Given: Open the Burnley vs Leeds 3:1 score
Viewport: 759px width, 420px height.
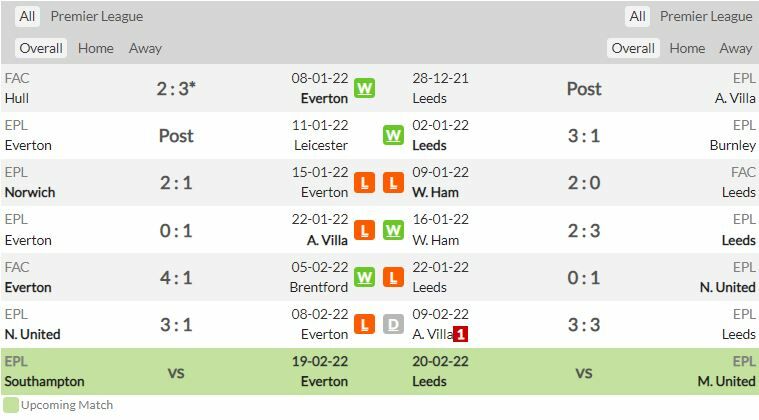Looking at the screenshot, I should [584, 135].
